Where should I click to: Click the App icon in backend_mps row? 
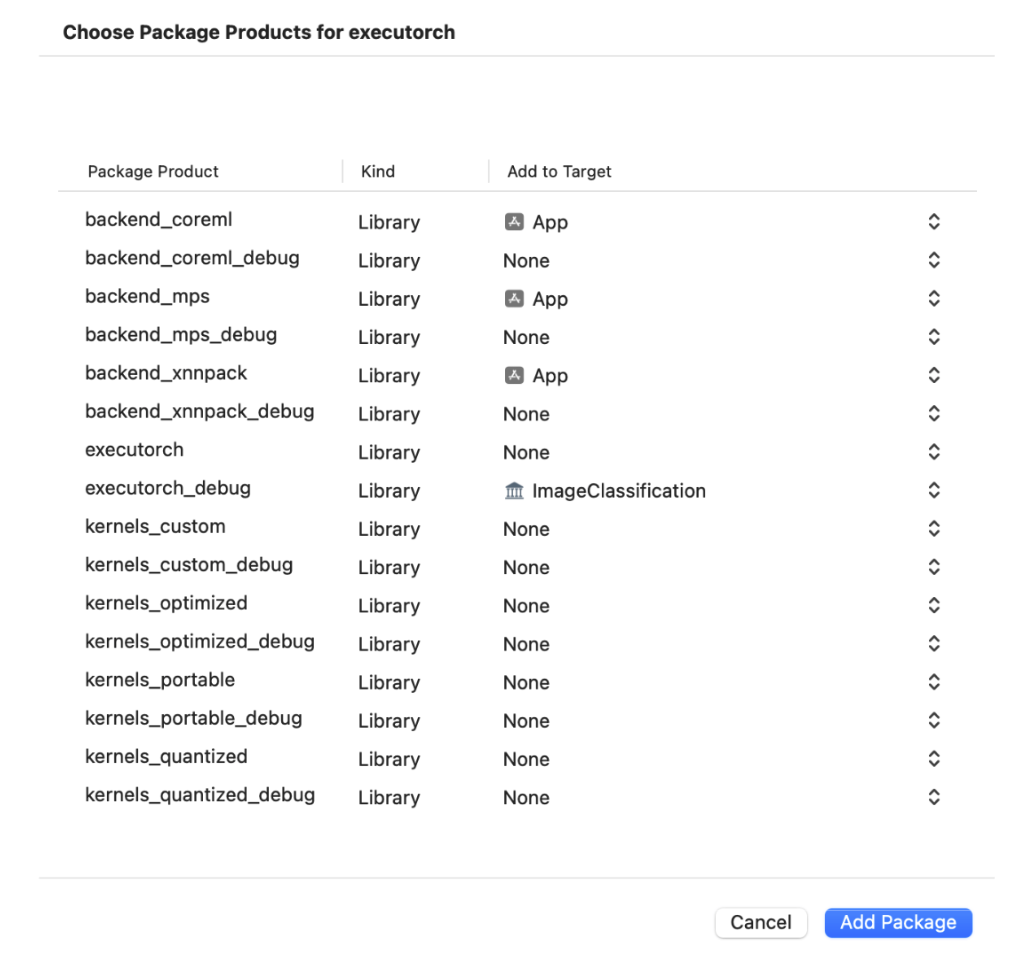pos(514,298)
